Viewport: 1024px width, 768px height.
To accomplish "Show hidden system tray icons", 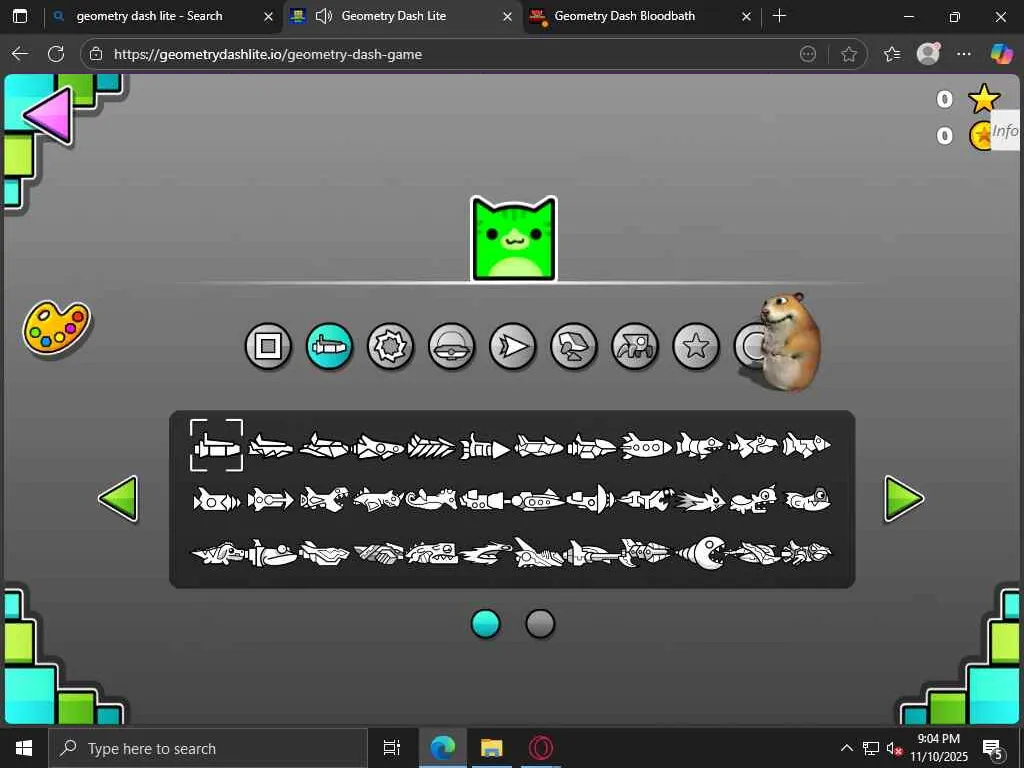I will (846, 748).
